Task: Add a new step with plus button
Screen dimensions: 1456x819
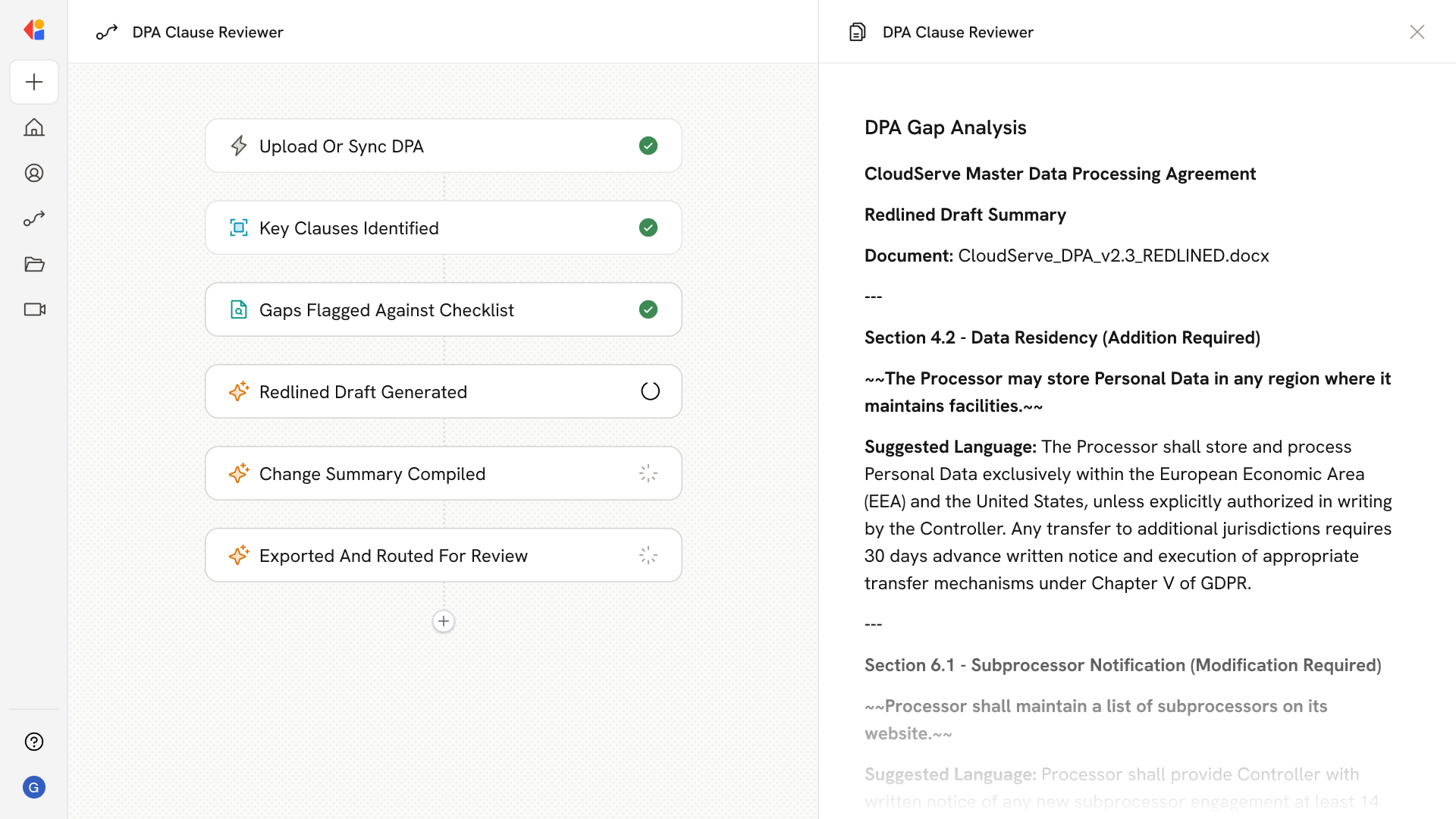Action: [444, 621]
